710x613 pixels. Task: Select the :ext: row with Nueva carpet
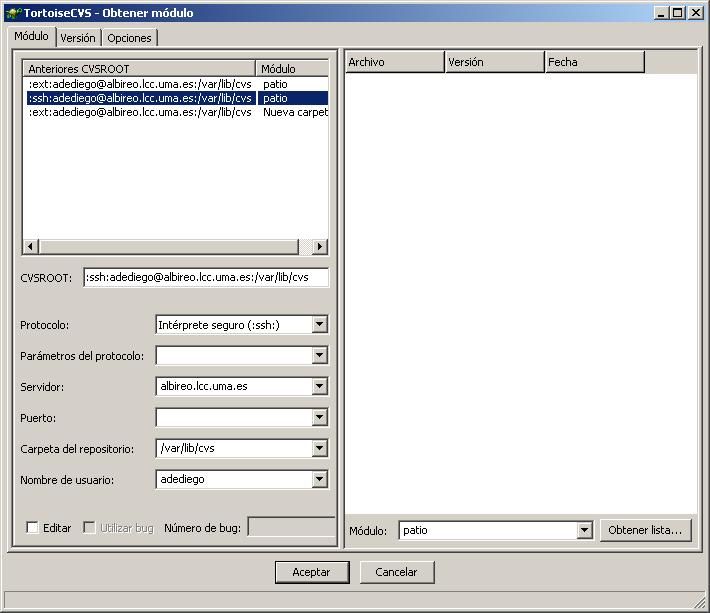pyautogui.click(x=176, y=112)
